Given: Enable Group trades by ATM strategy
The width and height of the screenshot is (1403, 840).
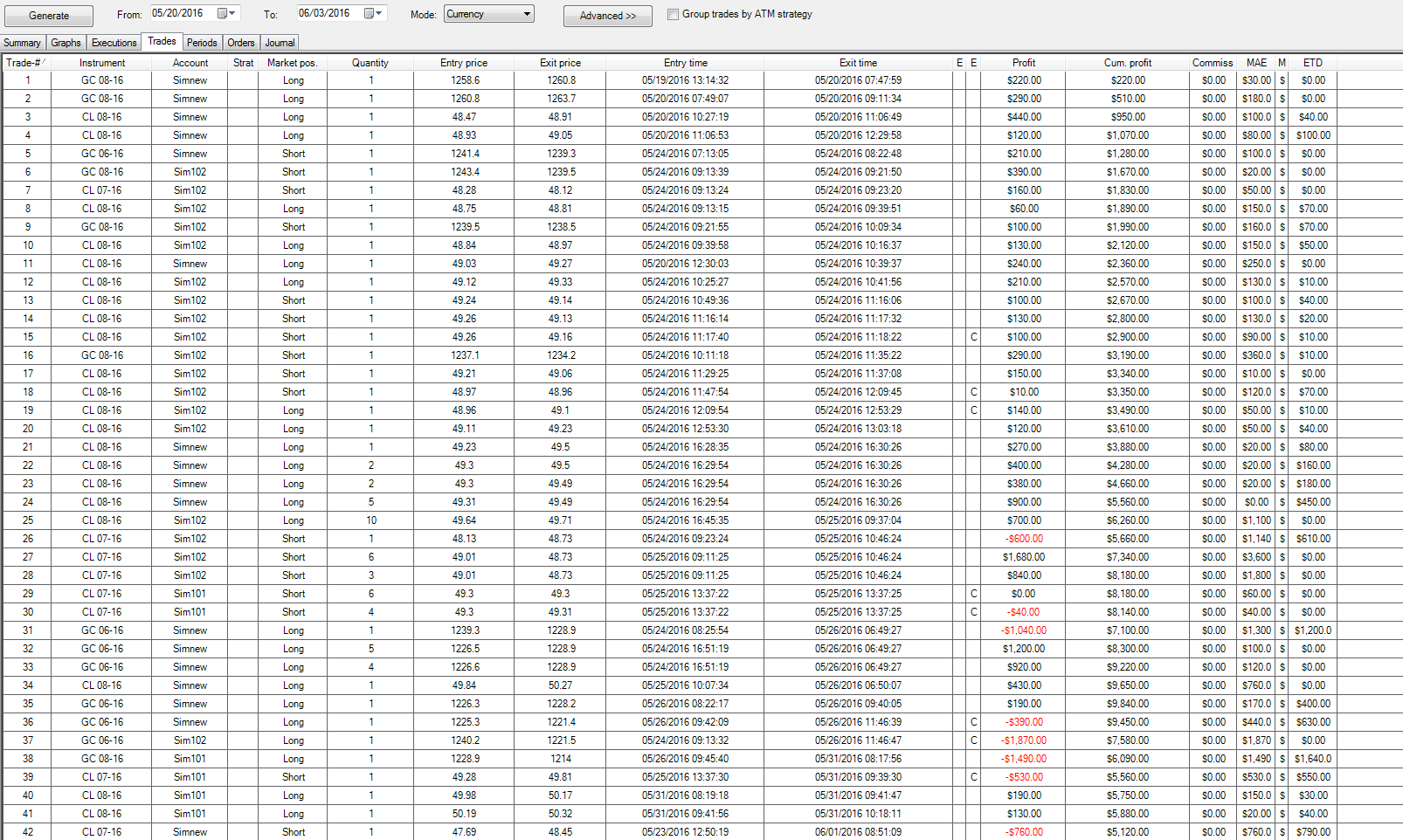Looking at the screenshot, I should click(673, 14).
